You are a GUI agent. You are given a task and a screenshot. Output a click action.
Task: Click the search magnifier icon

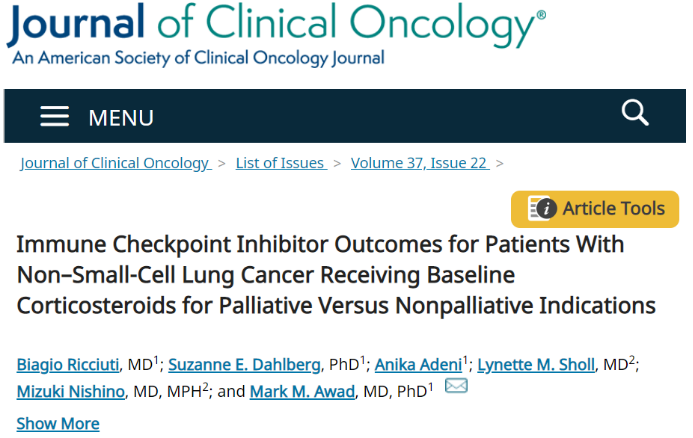pos(635,113)
